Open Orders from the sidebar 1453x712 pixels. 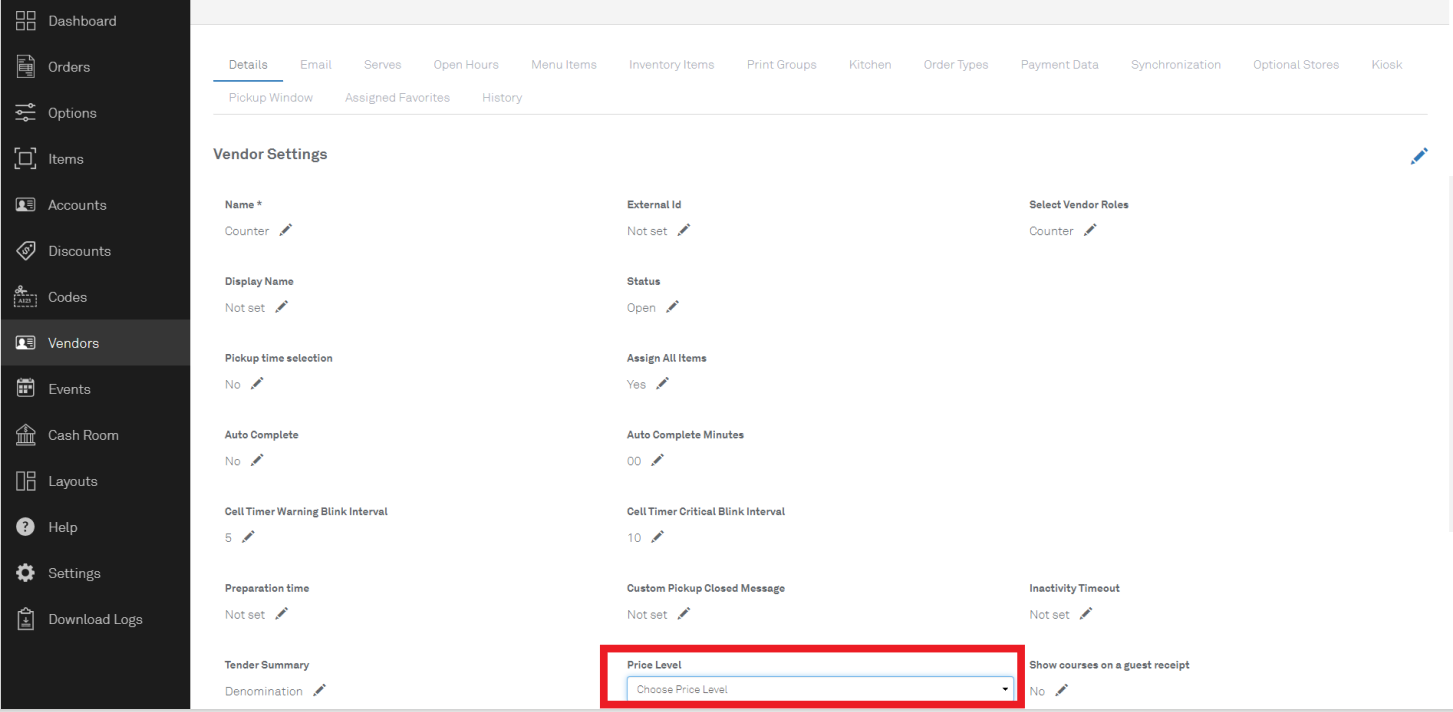click(68, 67)
